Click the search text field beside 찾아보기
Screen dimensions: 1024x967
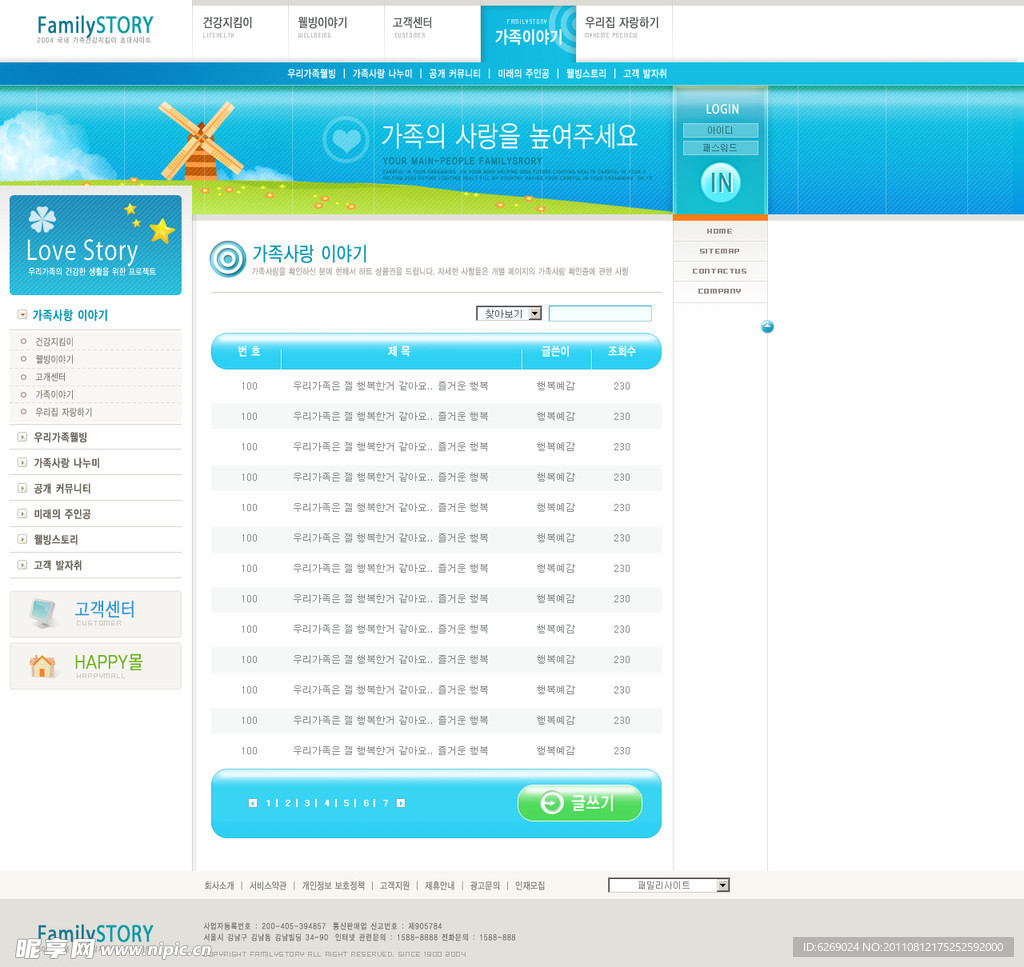(600, 314)
